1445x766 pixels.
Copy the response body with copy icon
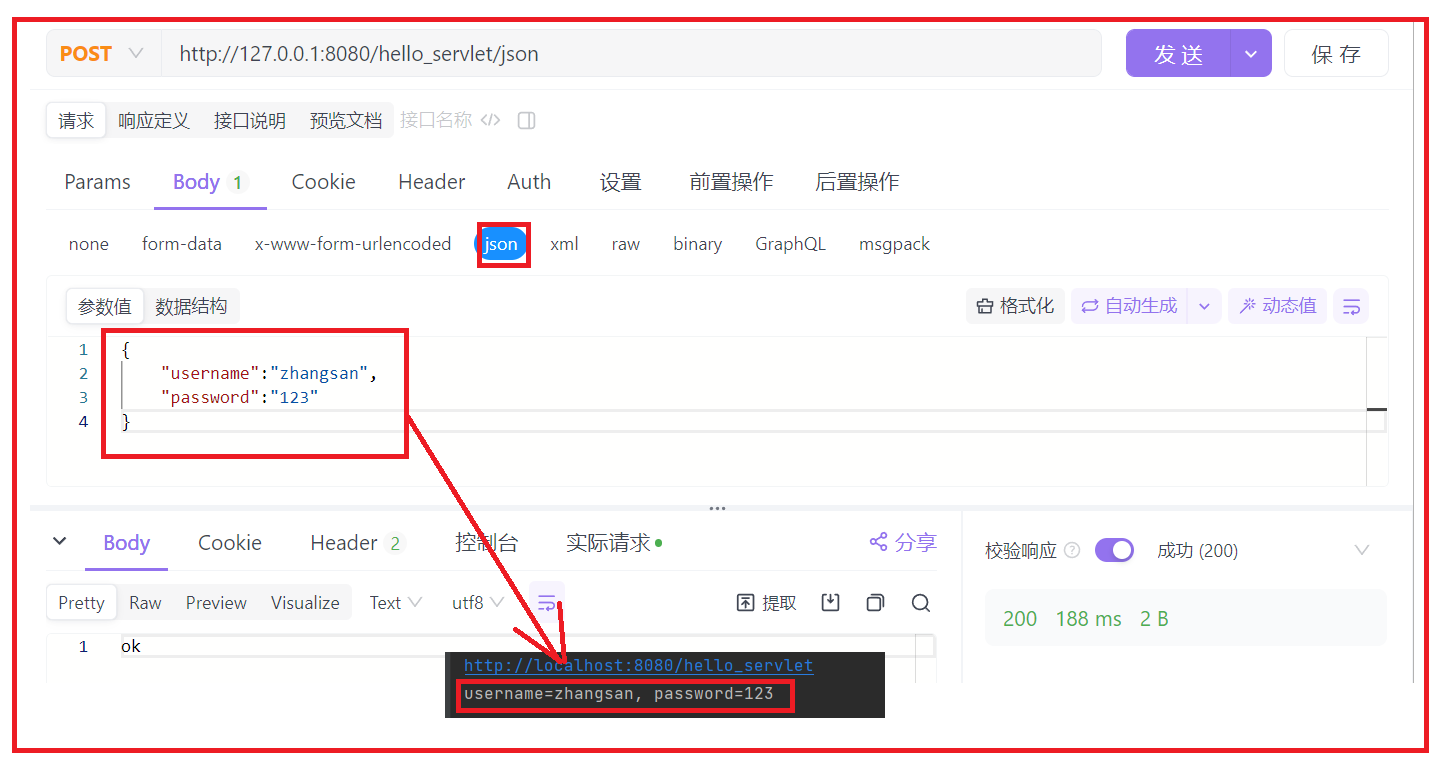coord(875,602)
